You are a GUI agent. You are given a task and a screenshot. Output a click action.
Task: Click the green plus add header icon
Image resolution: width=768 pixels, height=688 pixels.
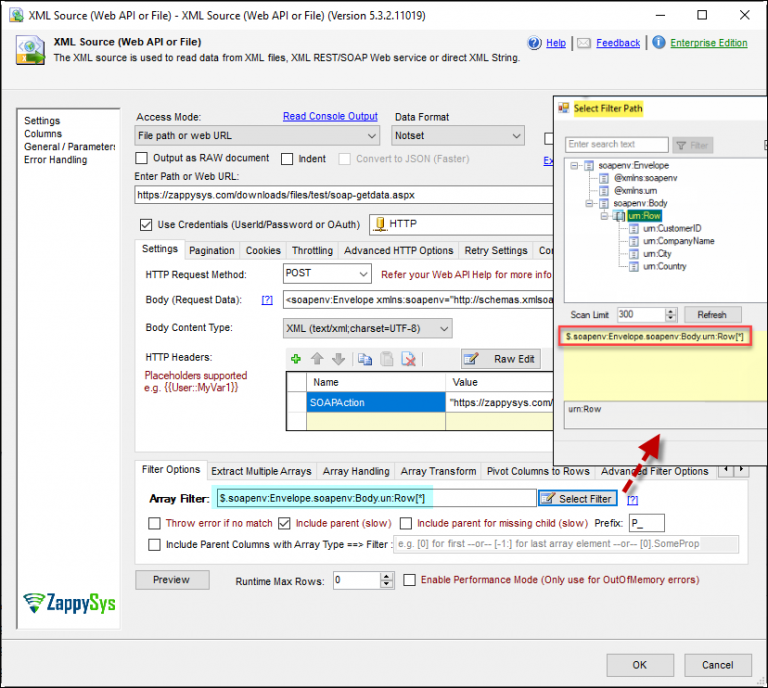296,359
